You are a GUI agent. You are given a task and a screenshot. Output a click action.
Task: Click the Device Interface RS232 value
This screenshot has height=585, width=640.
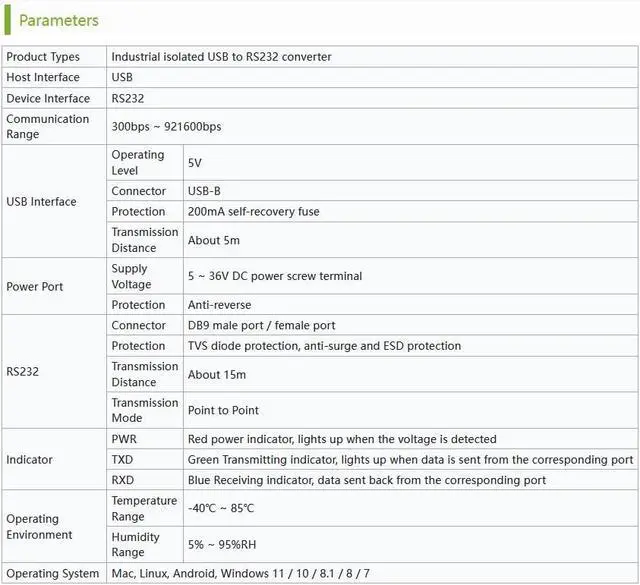(128, 98)
